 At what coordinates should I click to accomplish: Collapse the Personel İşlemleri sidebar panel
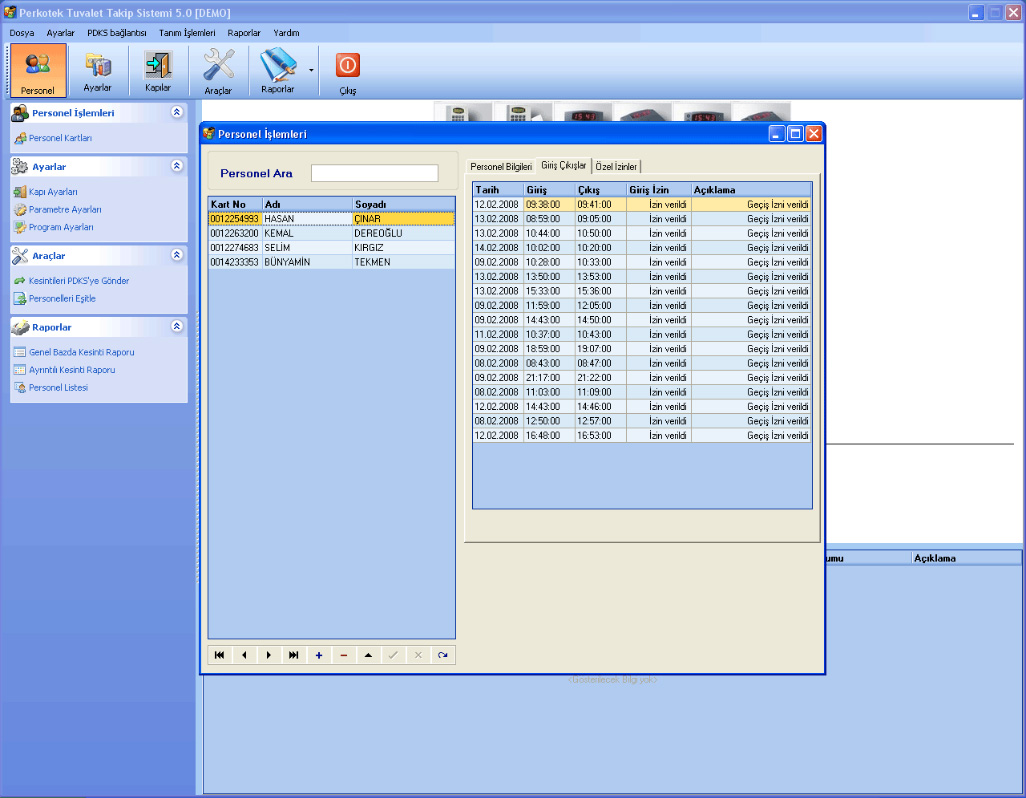point(177,113)
